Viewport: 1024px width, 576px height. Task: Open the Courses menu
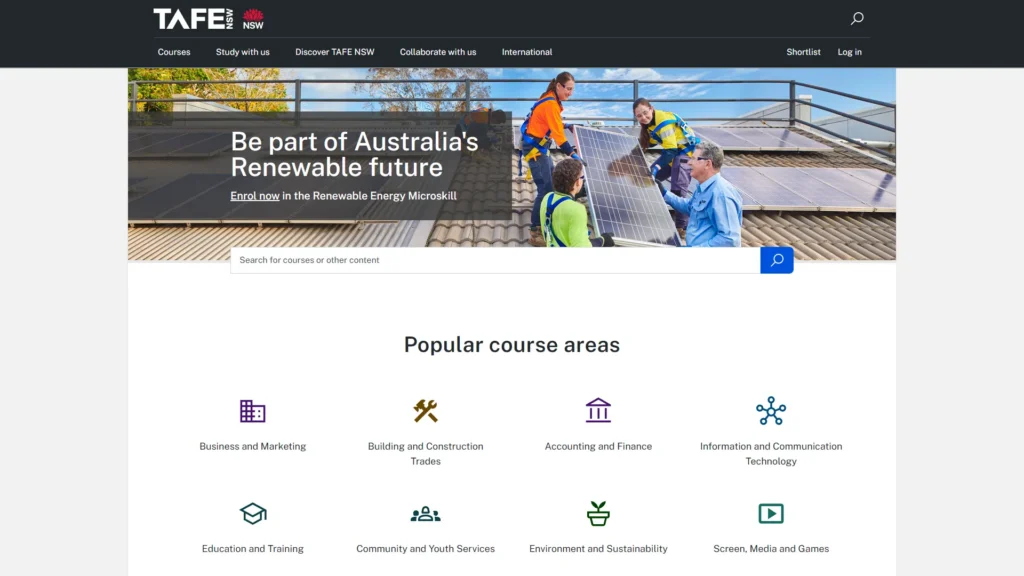(174, 52)
